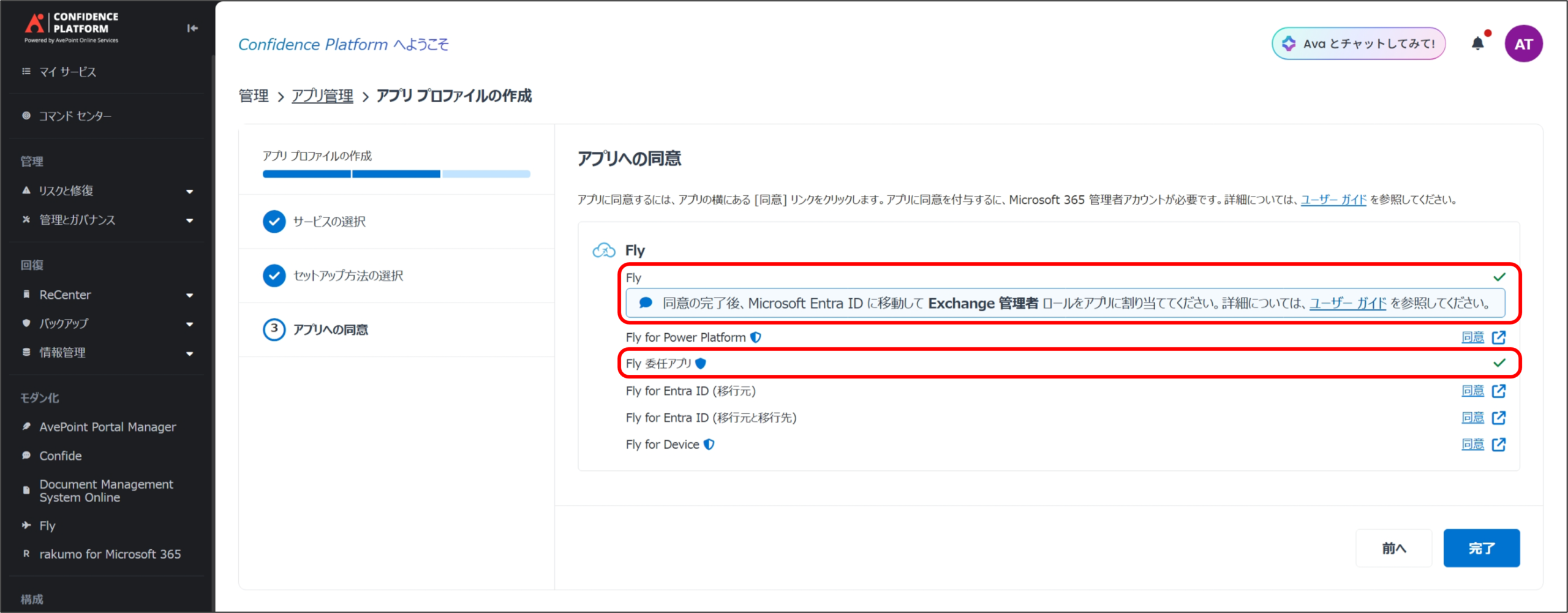Open the AT user avatar menu
Viewport: 1568px width, 613px height.
click(x=1523, y=44)
